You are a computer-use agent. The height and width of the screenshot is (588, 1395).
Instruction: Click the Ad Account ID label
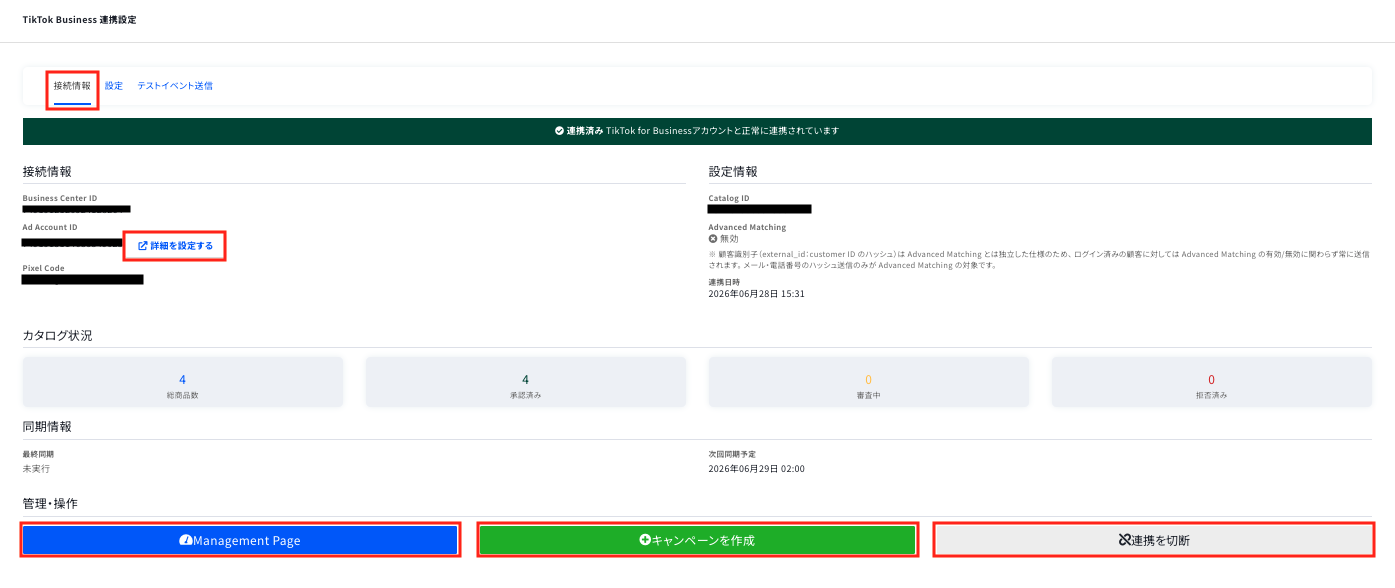(x=50, y=227)
